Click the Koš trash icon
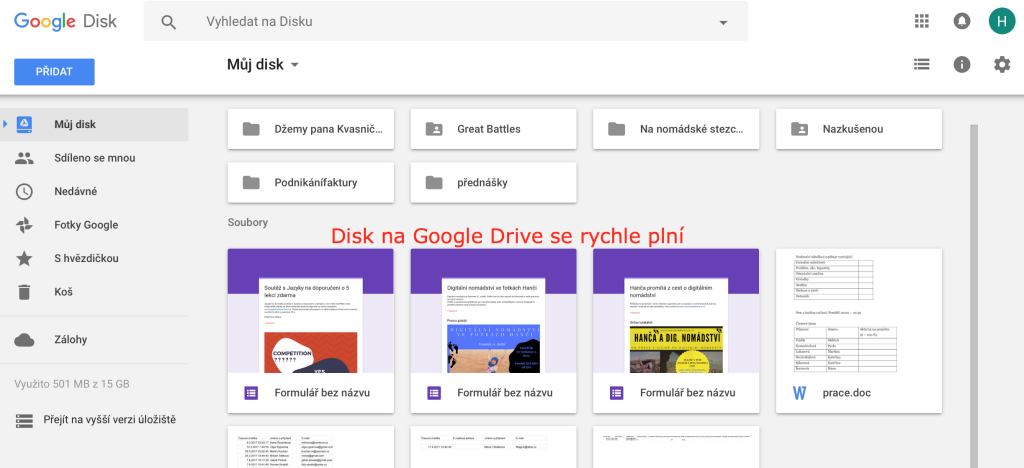 (x=24, y=292)
